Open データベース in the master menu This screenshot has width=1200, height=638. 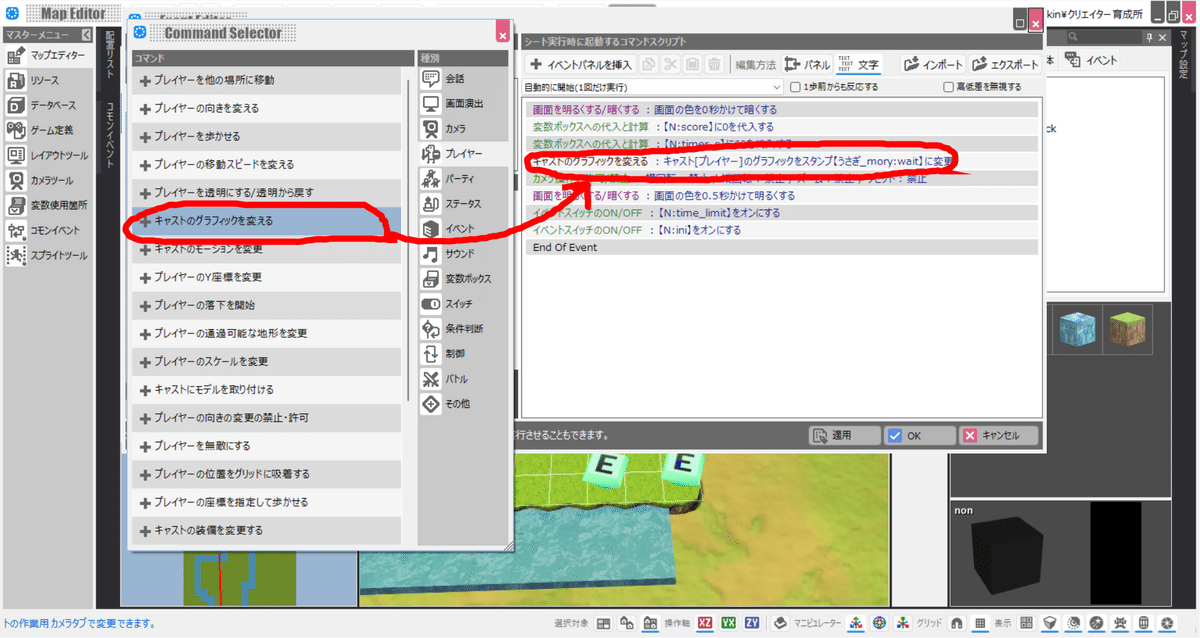(47, 105)
